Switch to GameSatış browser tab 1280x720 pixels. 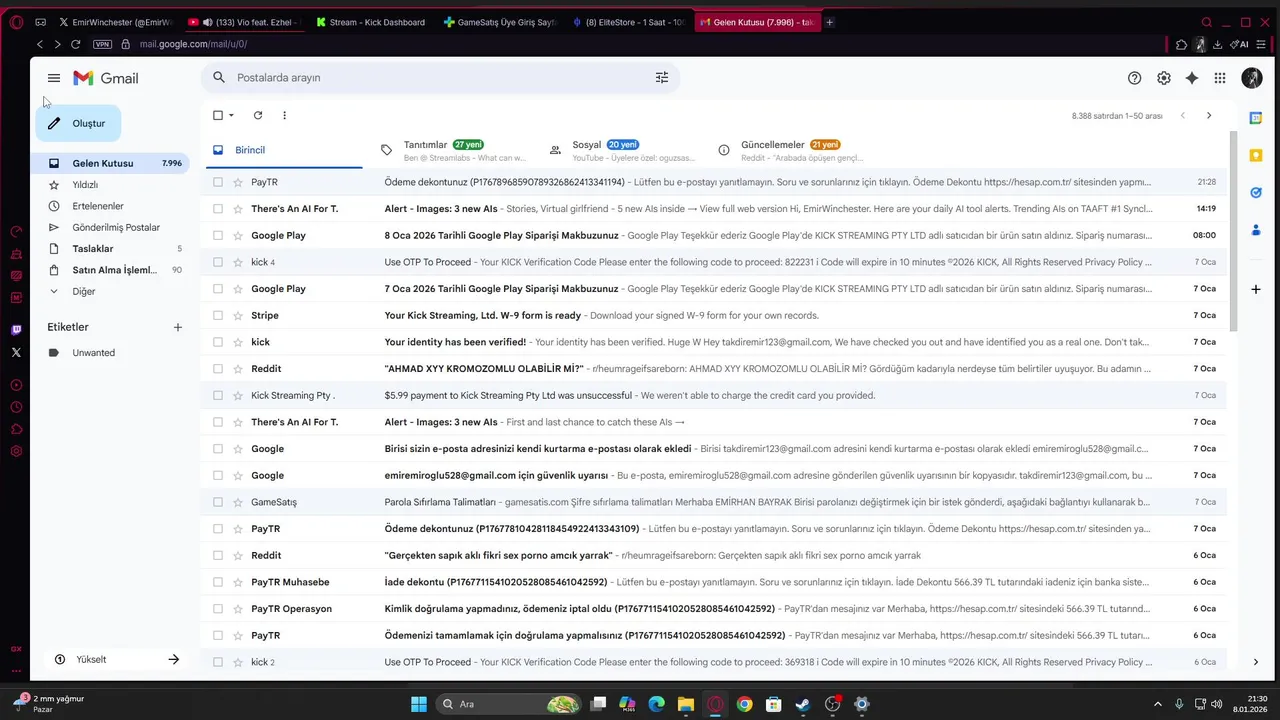pos(498,22)
